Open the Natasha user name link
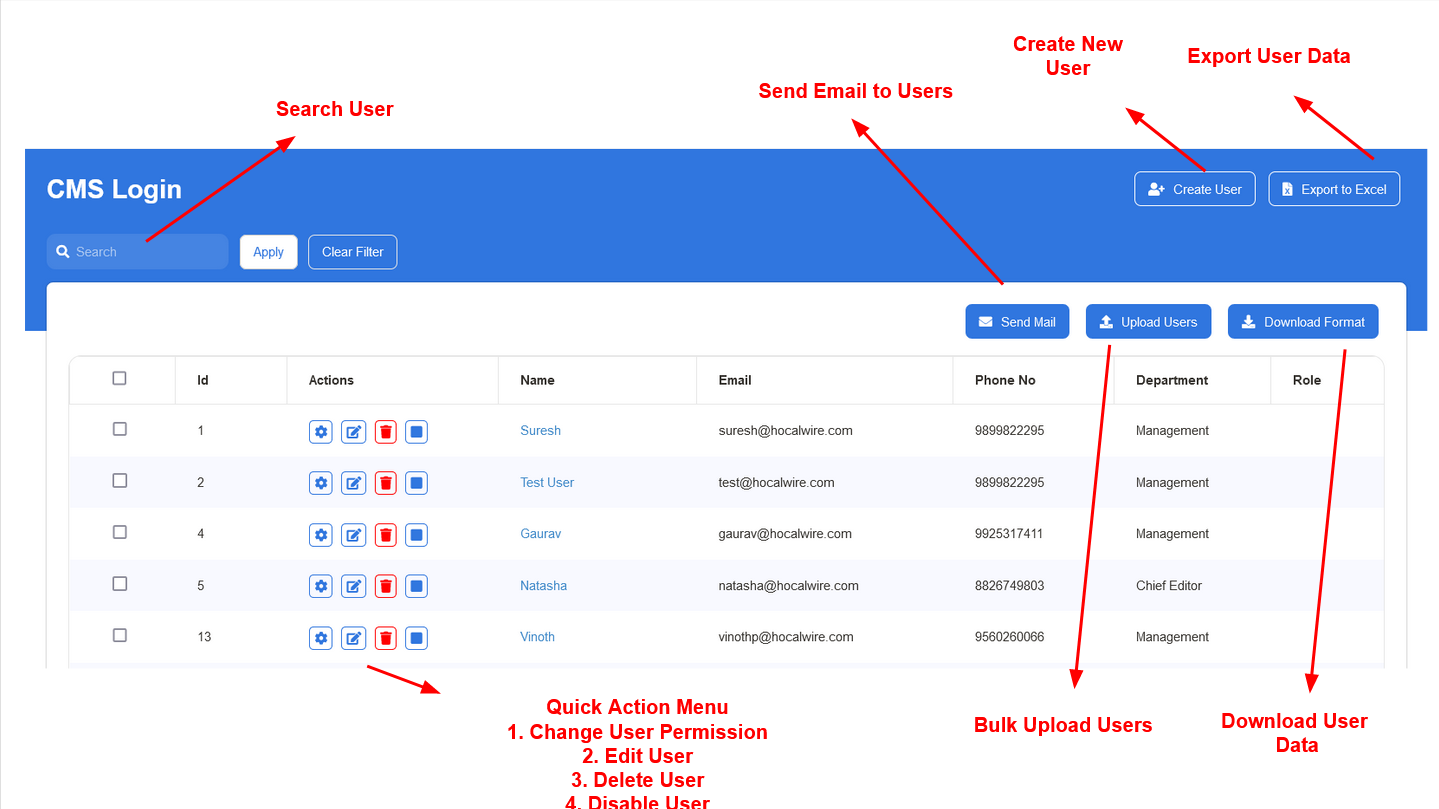Image resolution: width=1439 pixels, height=809 pixels. point(543,586)
